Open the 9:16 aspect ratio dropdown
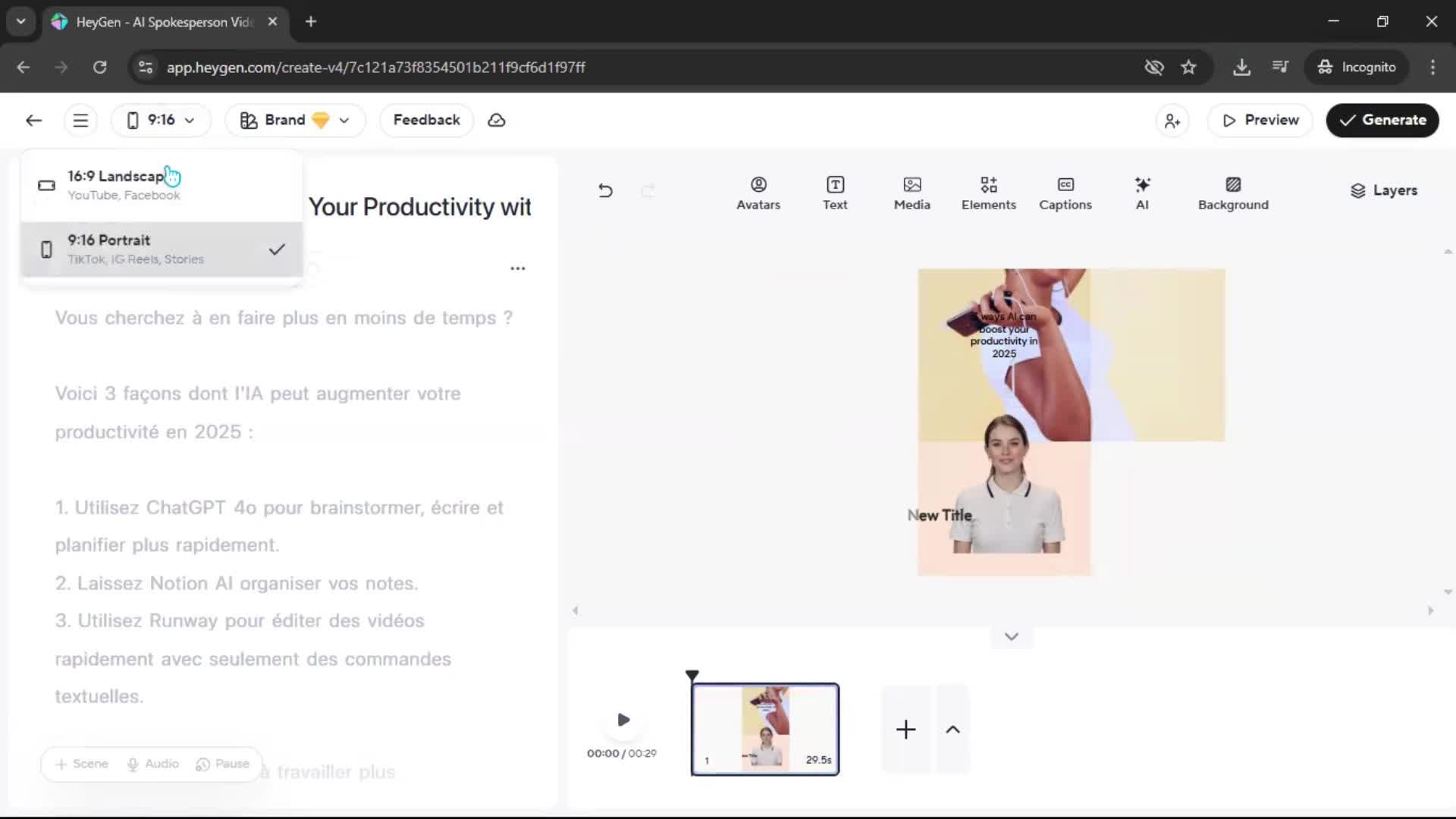Screen dimensions: 1456x819 [x=161, y=120]
